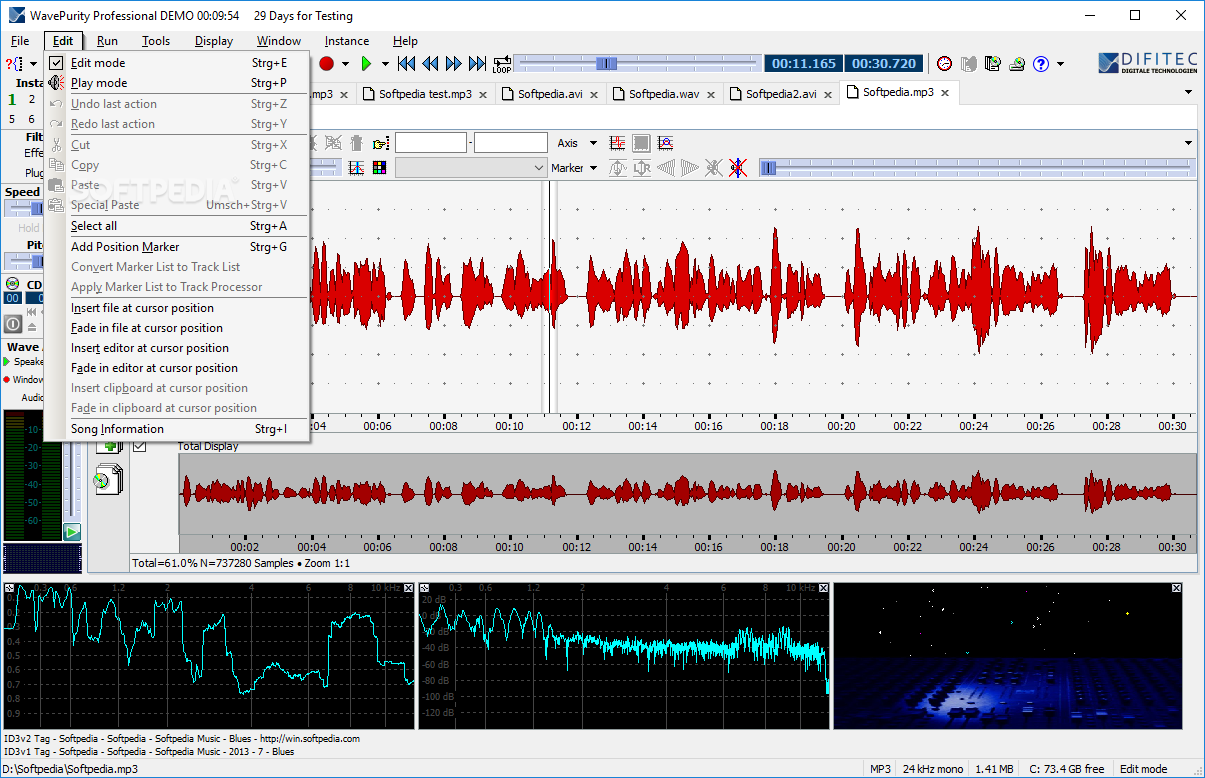The height and width of the screenshot is (778, 1205).
Task: Click the rewind double-arrow button
Action: (x=430, y=64)
